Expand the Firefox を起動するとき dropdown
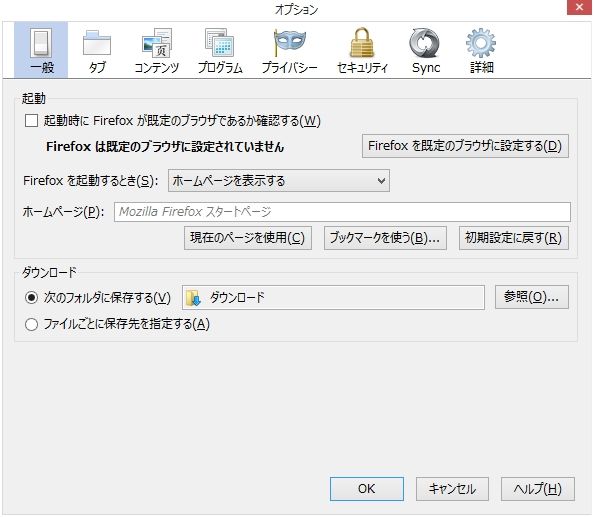The height and width of the screenshot is (517, 594). point(279,181)
